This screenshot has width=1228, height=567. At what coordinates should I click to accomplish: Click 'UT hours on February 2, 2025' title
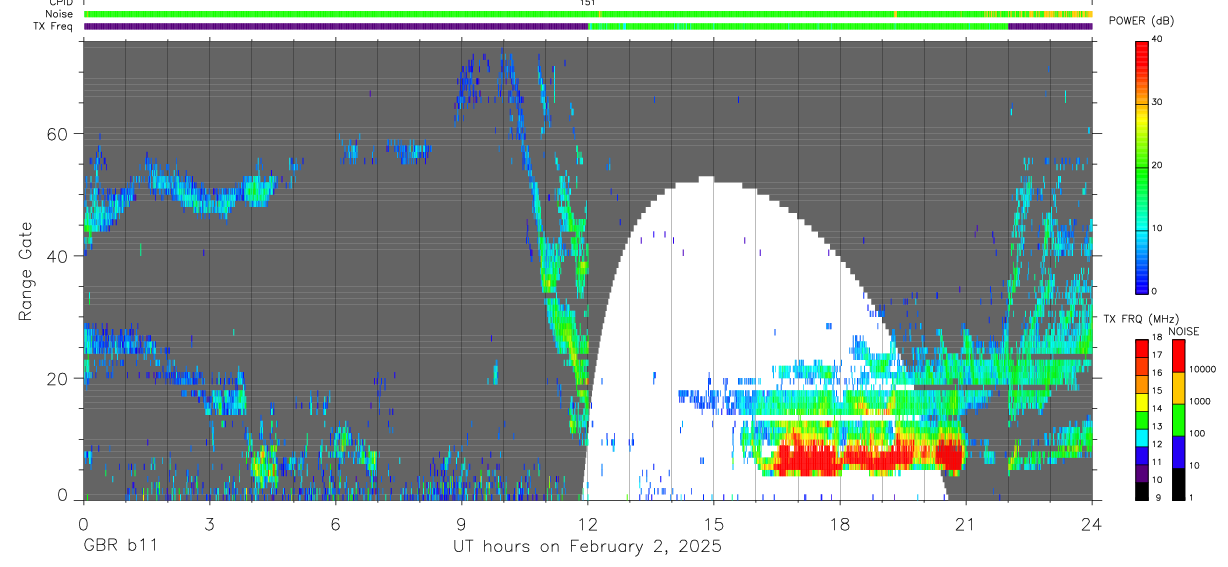point(587,547)
